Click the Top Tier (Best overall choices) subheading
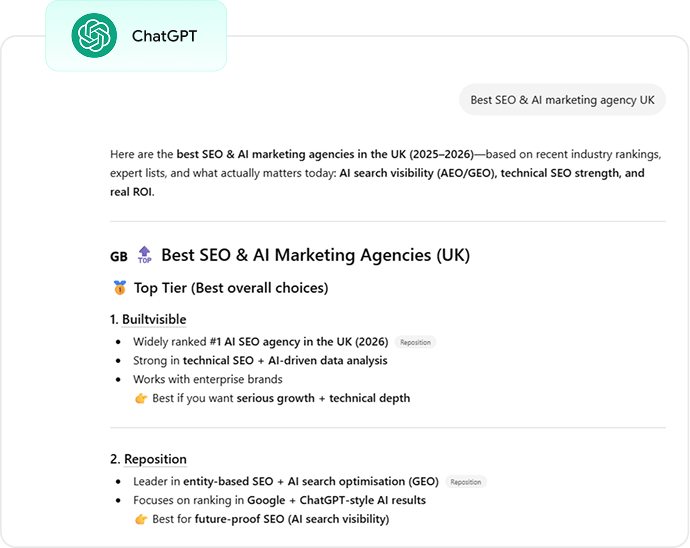 (x=231, y=288)
